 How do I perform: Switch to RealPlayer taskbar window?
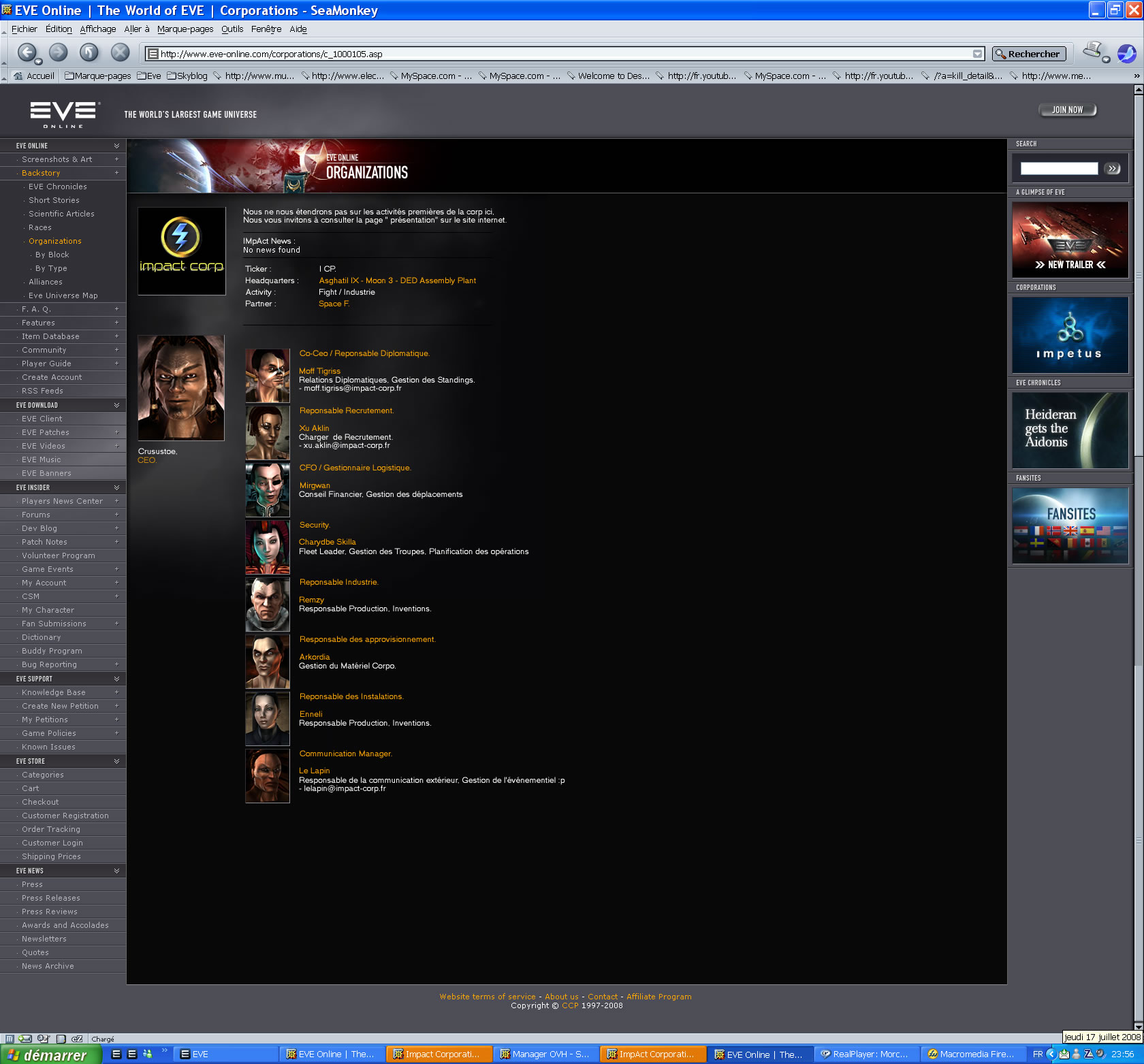(866, 1054)
